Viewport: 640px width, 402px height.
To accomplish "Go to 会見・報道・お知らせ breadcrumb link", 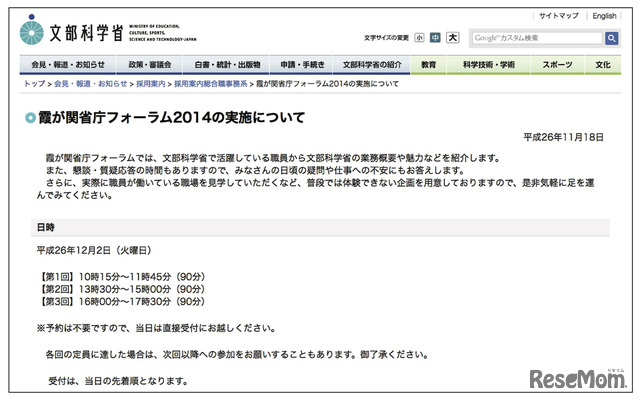I will pyautogui.click(x=91, y=84).
